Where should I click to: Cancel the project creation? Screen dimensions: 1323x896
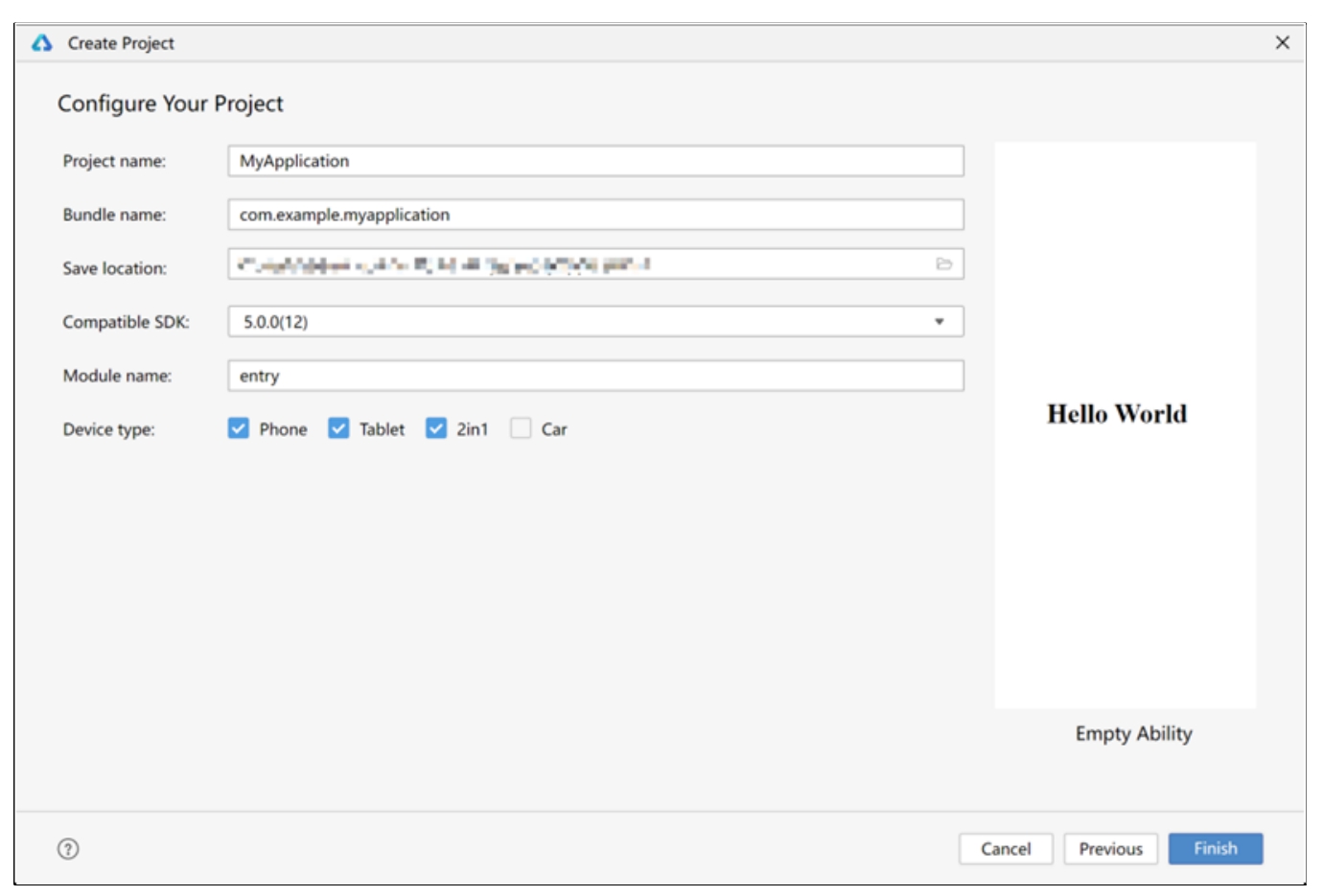click(1005, 848)
